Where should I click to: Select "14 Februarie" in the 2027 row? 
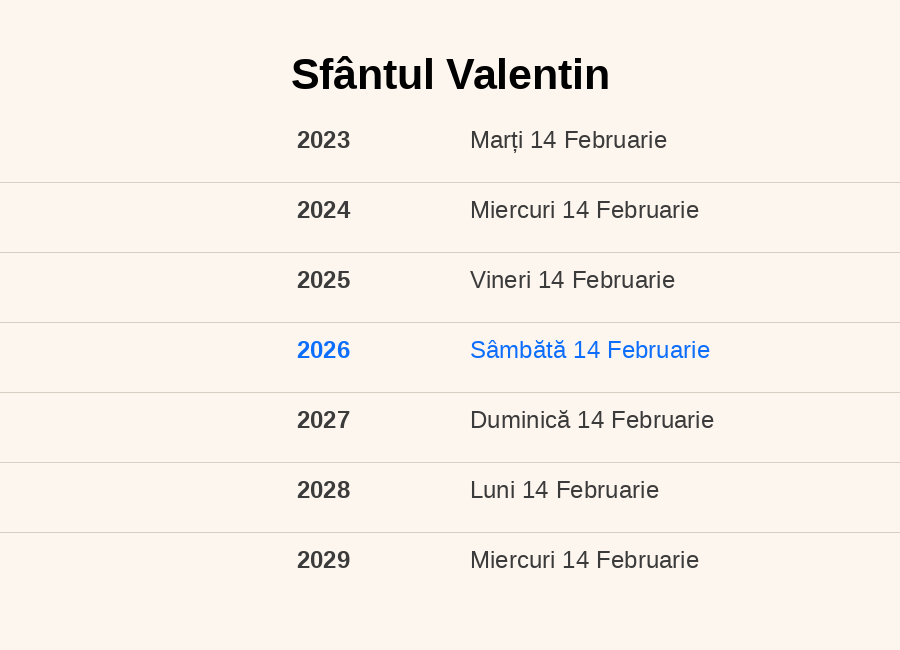[x=645, y=420]
